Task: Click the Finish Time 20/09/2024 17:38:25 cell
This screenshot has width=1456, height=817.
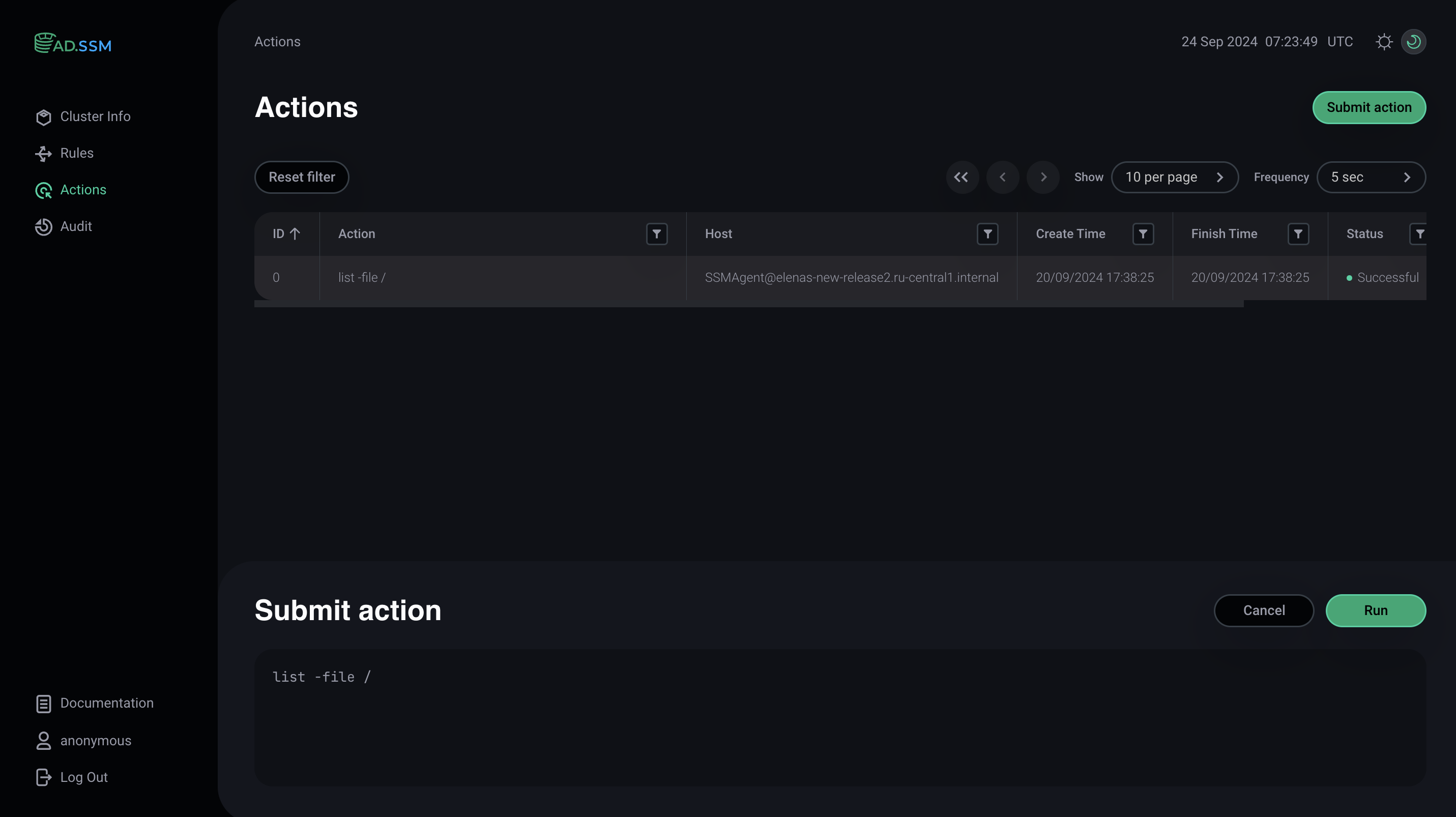Action: [x=1249, y=277]
